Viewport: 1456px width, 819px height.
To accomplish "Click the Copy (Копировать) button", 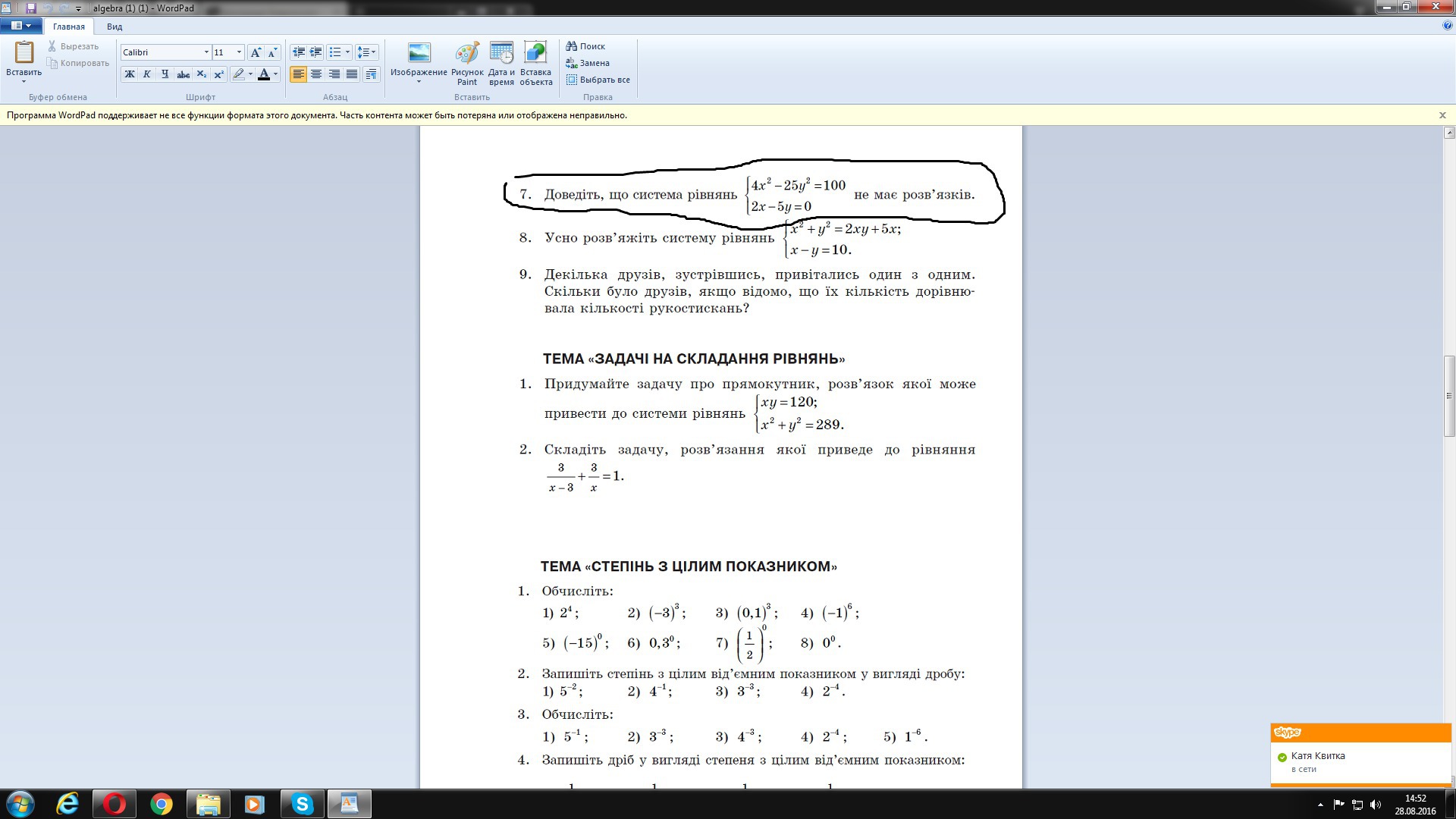I will point(79,63).
